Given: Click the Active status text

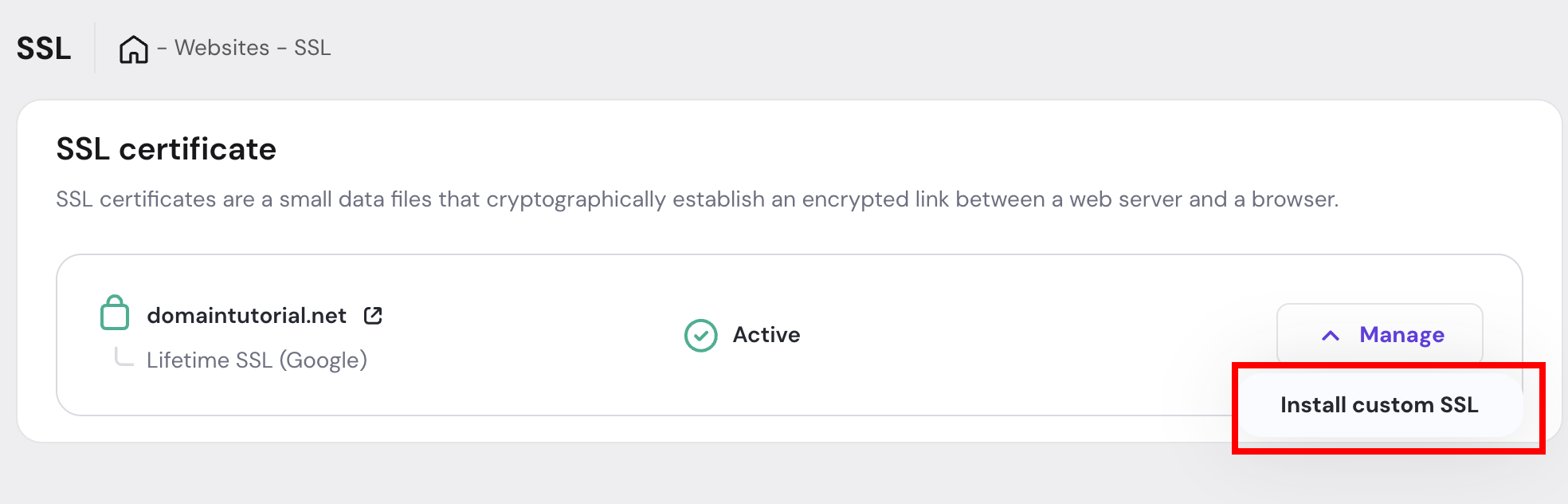Looking at the screenshot, I should pos(766,335).
